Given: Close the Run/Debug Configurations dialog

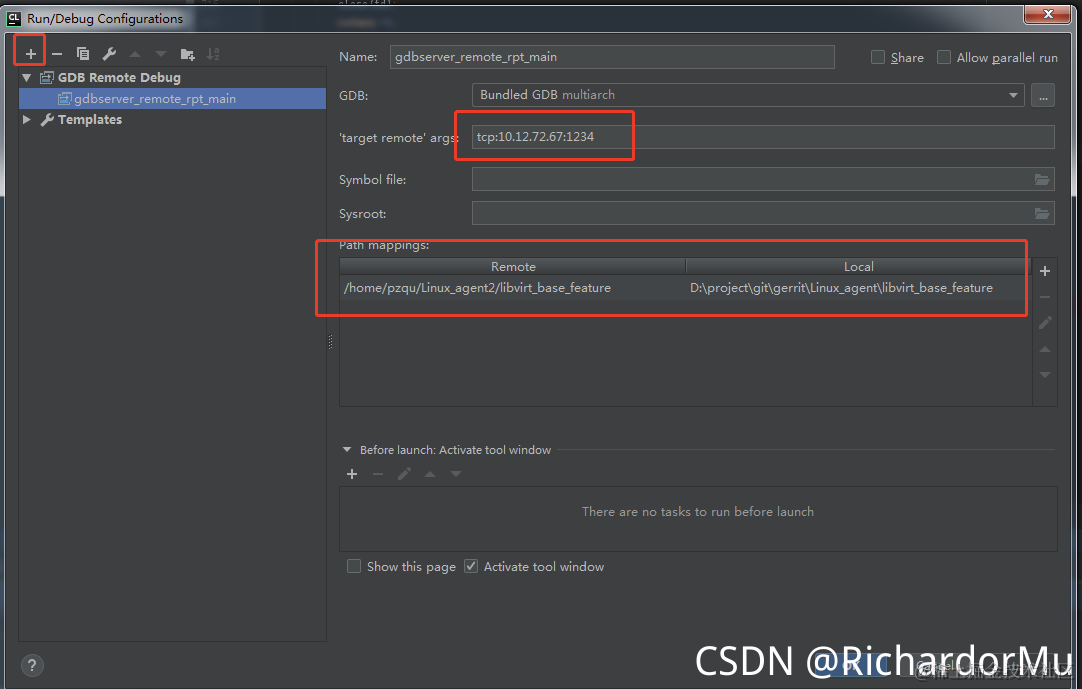Looking at the screenshot, I should tap(1047, 14).
